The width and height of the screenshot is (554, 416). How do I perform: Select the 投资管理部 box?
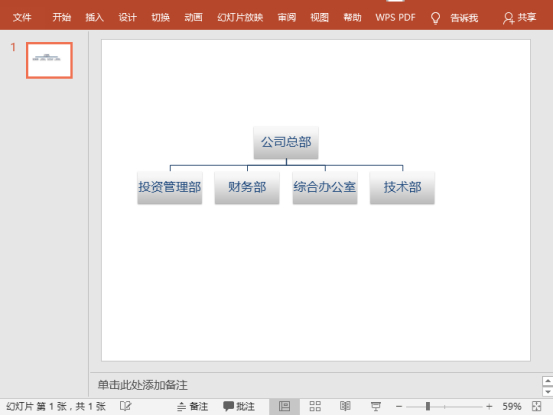(170, 187)
